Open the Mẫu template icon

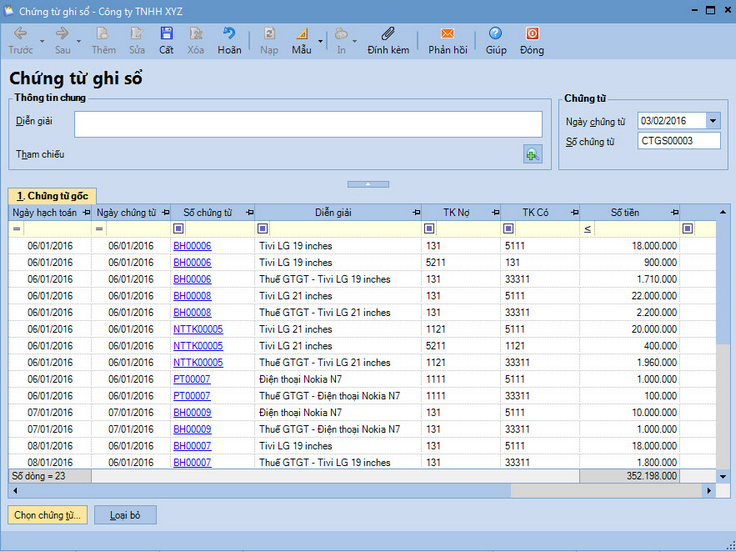pyautogui.click(x=302, y=33)
